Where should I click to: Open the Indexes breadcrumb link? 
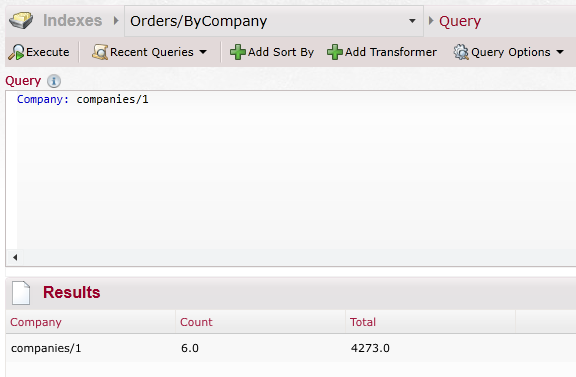[72, 20]
